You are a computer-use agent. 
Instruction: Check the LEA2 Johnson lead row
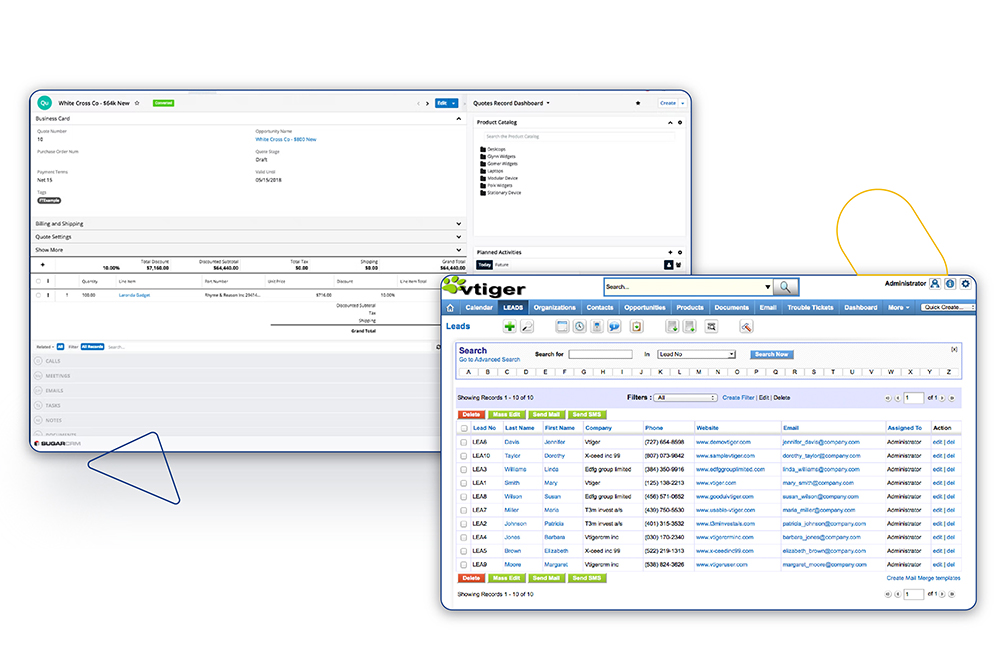pos(464,524)
